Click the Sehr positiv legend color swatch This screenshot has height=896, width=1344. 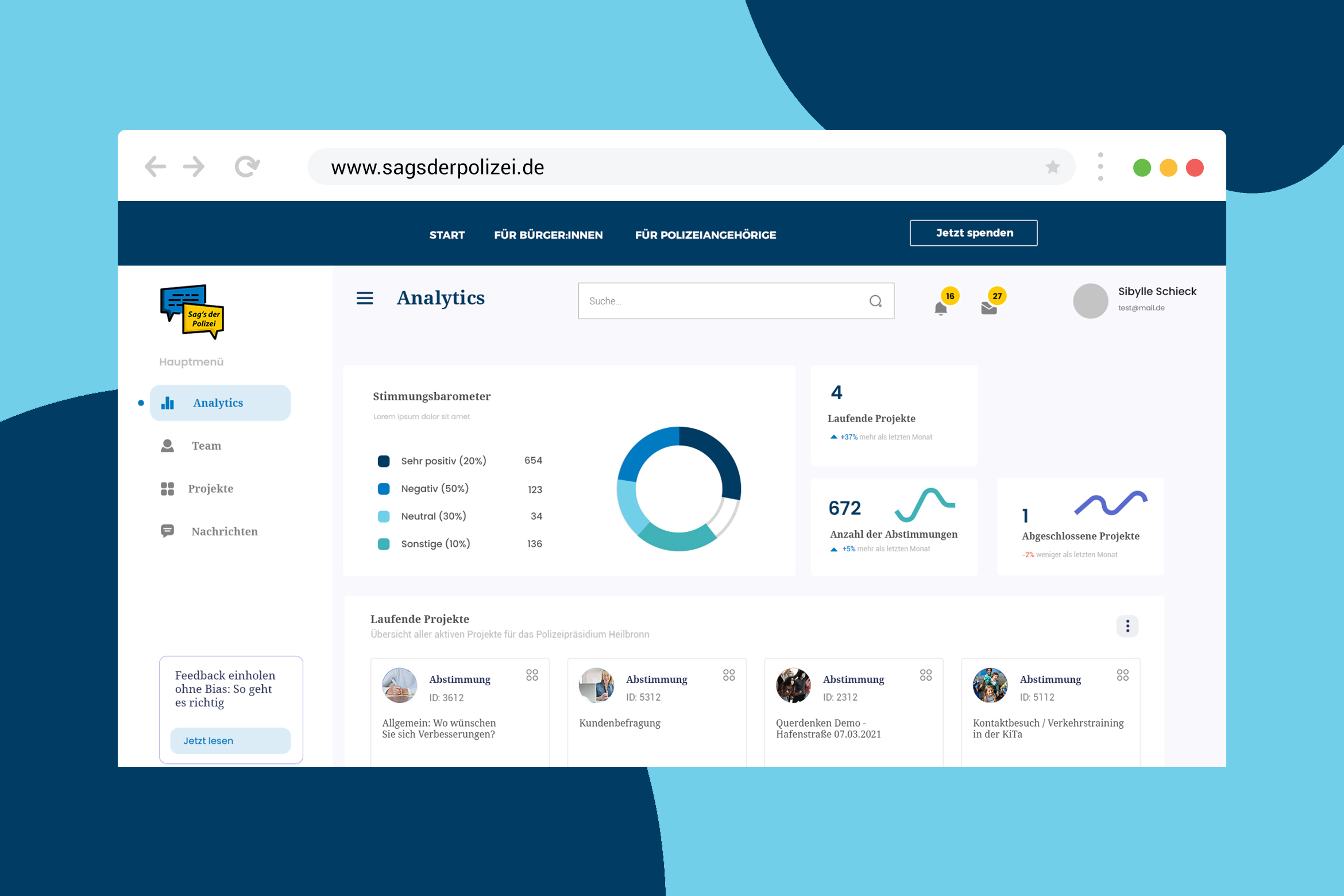click(384, 461)
